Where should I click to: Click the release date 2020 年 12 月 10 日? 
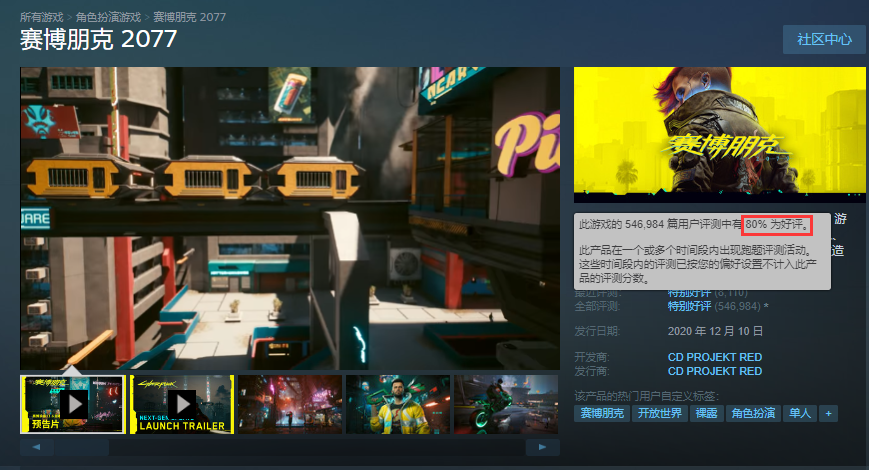(x=715, y=331)
